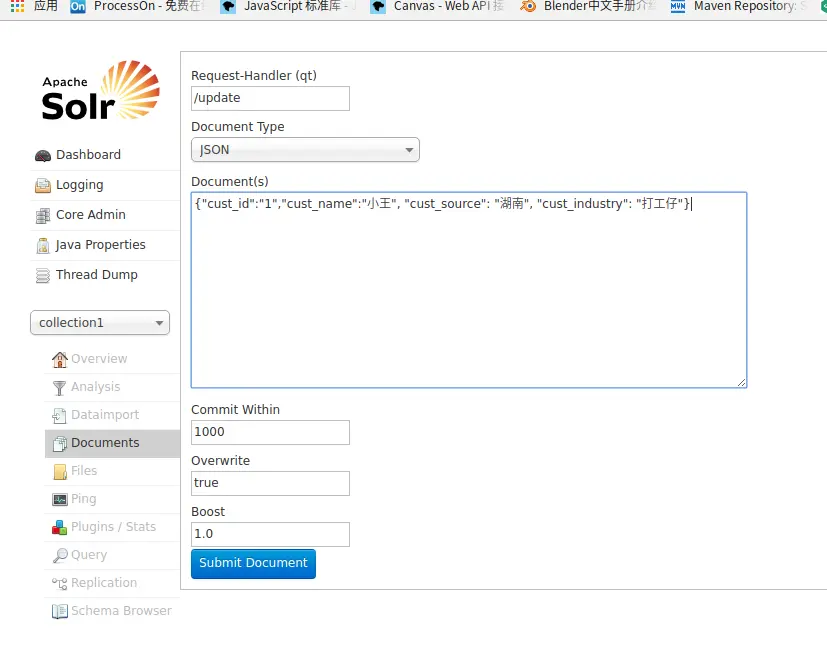Open the Dashboard page
This screenshot has width=827, height=658.
88,154
